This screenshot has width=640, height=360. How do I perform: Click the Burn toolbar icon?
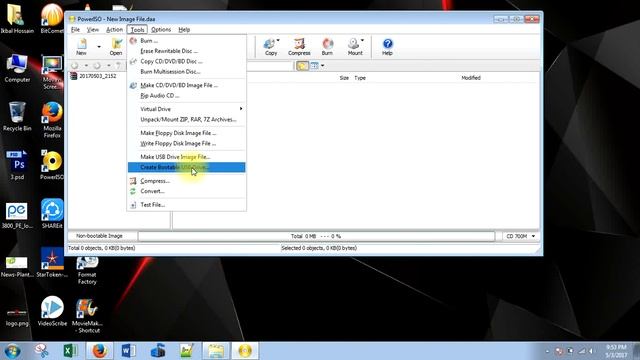(327, 47)
